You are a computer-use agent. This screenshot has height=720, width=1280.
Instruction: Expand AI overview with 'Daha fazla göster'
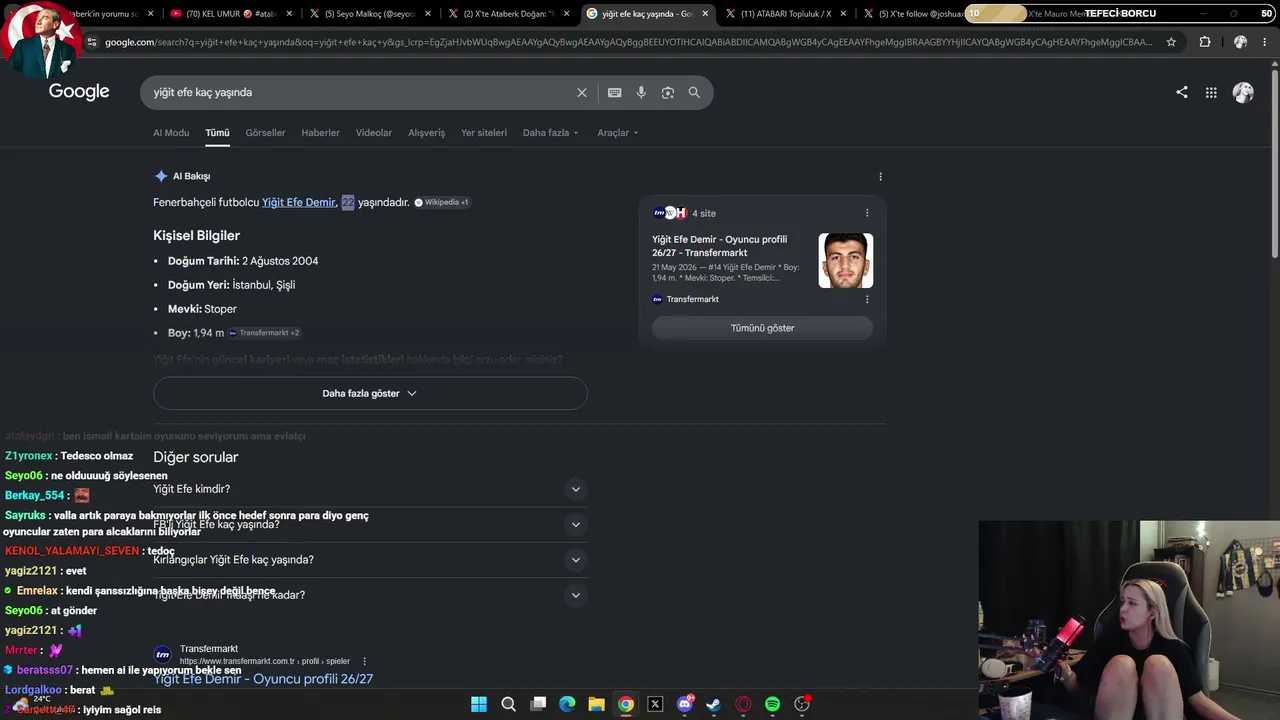pyautogui.click(x=370, y=393)
